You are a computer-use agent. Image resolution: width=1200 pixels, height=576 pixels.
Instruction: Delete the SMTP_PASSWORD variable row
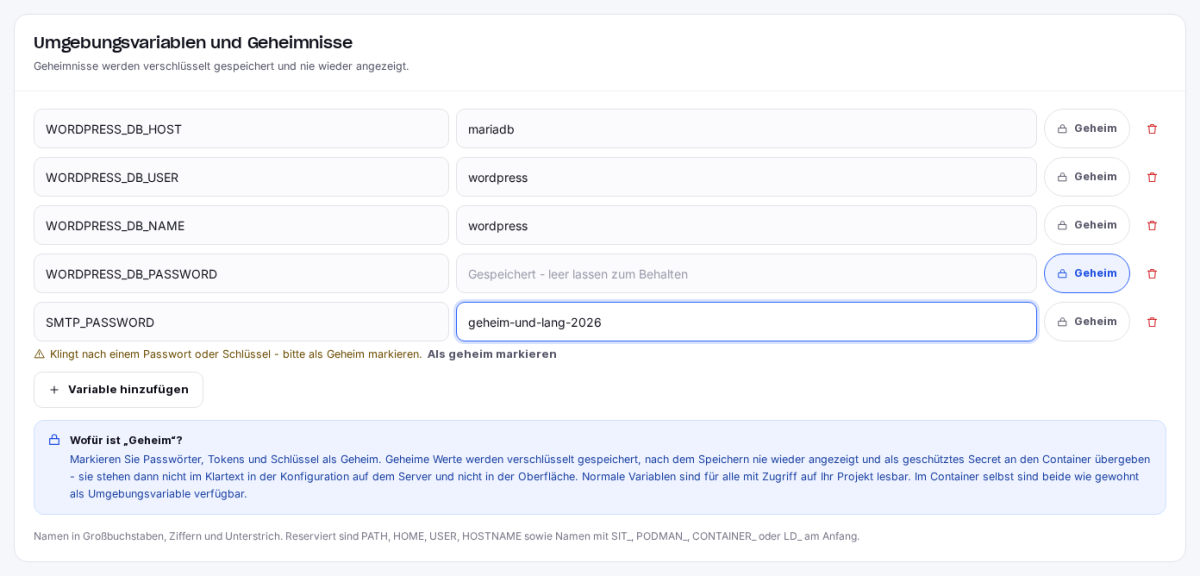1152,322
